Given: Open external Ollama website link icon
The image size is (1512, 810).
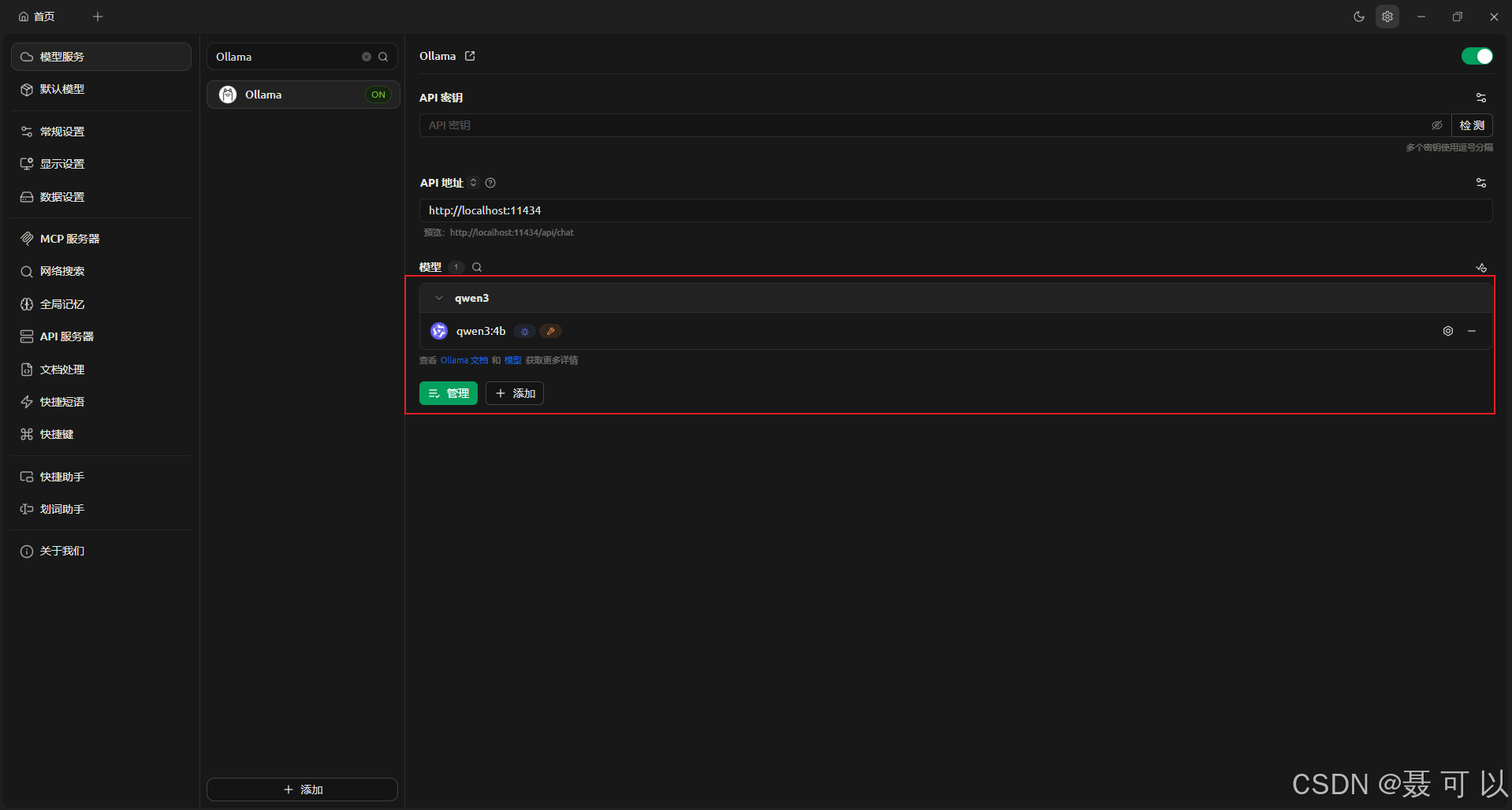Looking at the screenshot, I should 470,56.
